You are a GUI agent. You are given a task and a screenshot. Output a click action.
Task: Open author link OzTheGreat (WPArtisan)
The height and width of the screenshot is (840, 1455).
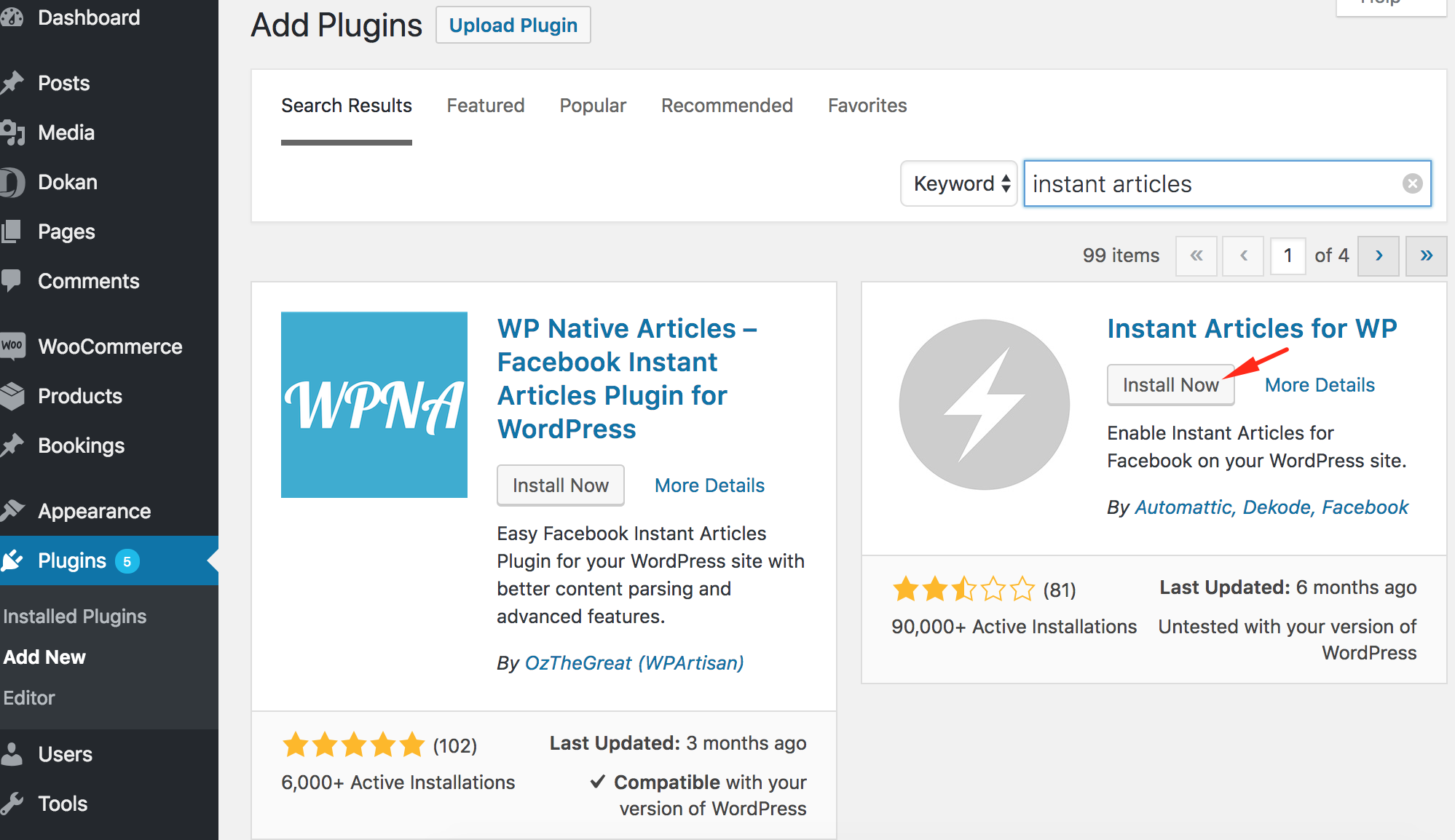click(634, 663)
